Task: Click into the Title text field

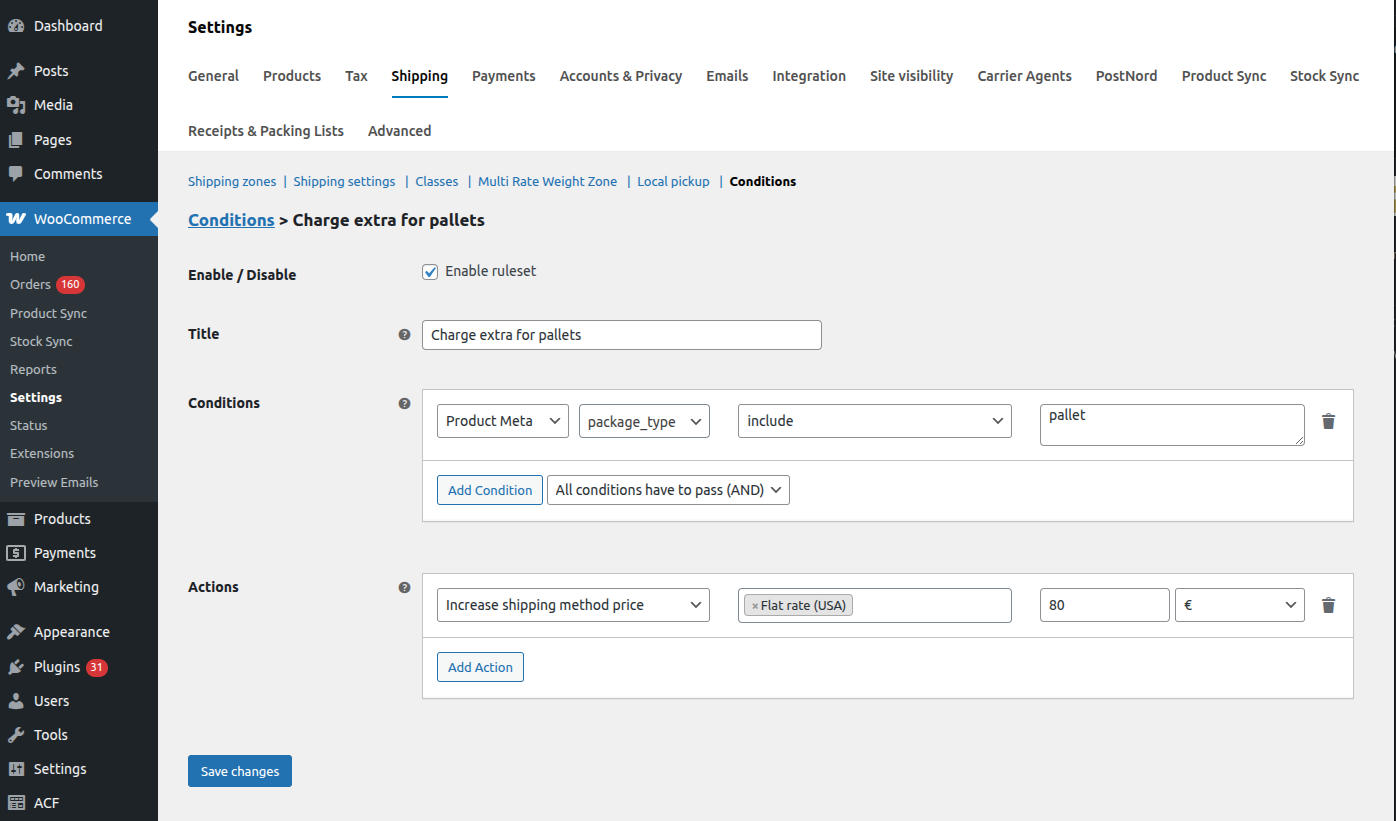Action: (621, 335)
